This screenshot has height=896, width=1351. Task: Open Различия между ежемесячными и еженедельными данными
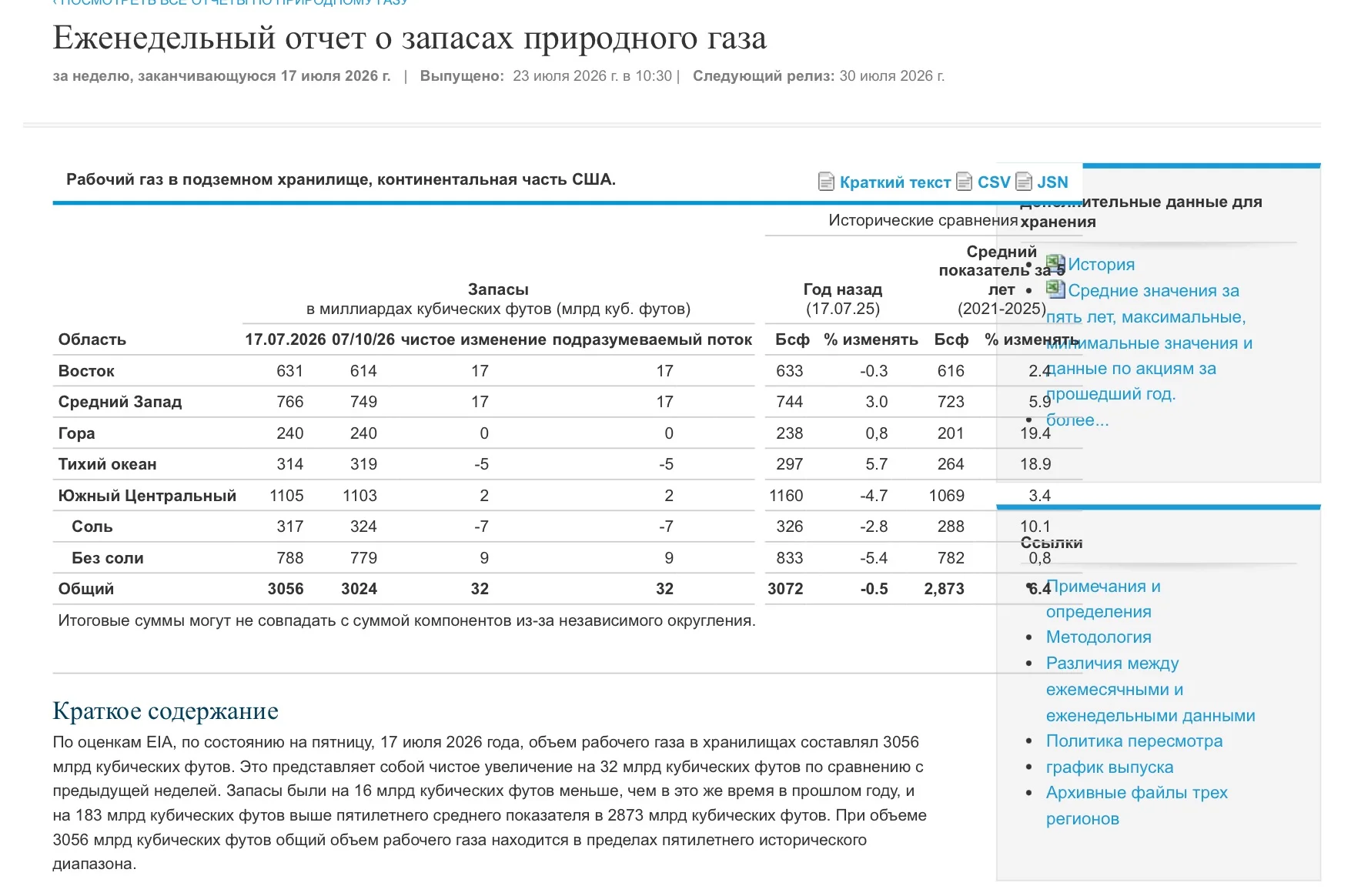(1150, 690)
